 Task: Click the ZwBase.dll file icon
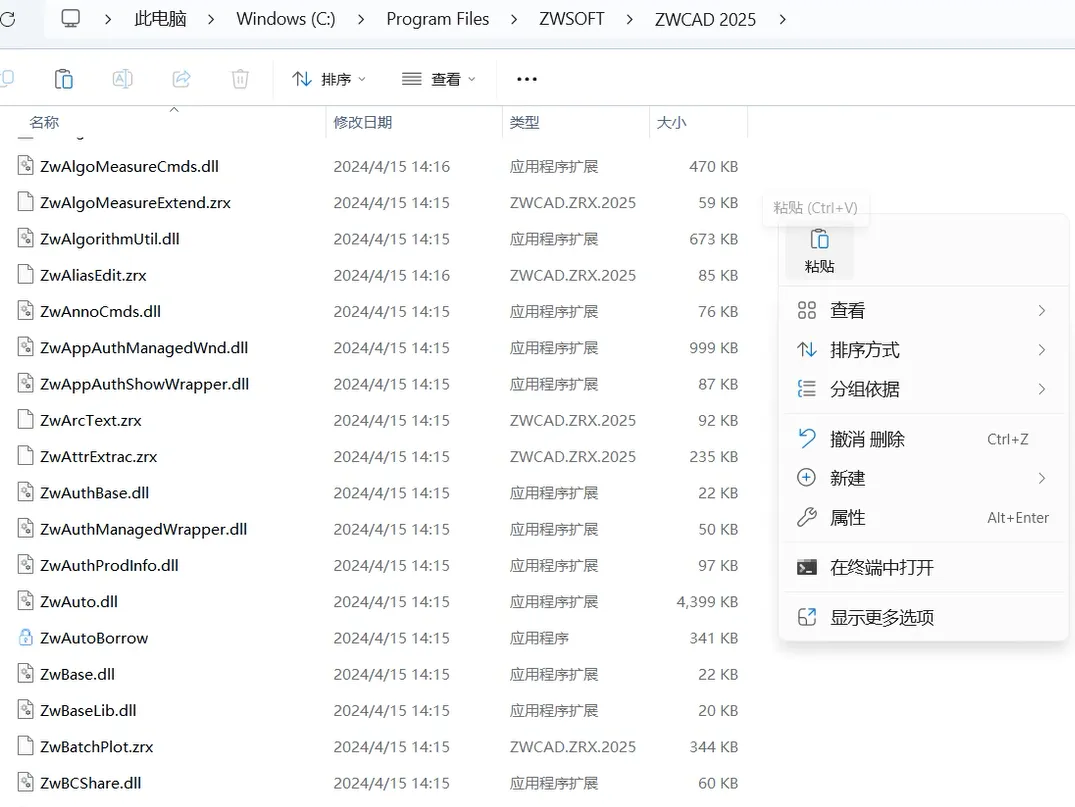pyautogui.click(x=25, y=674)
